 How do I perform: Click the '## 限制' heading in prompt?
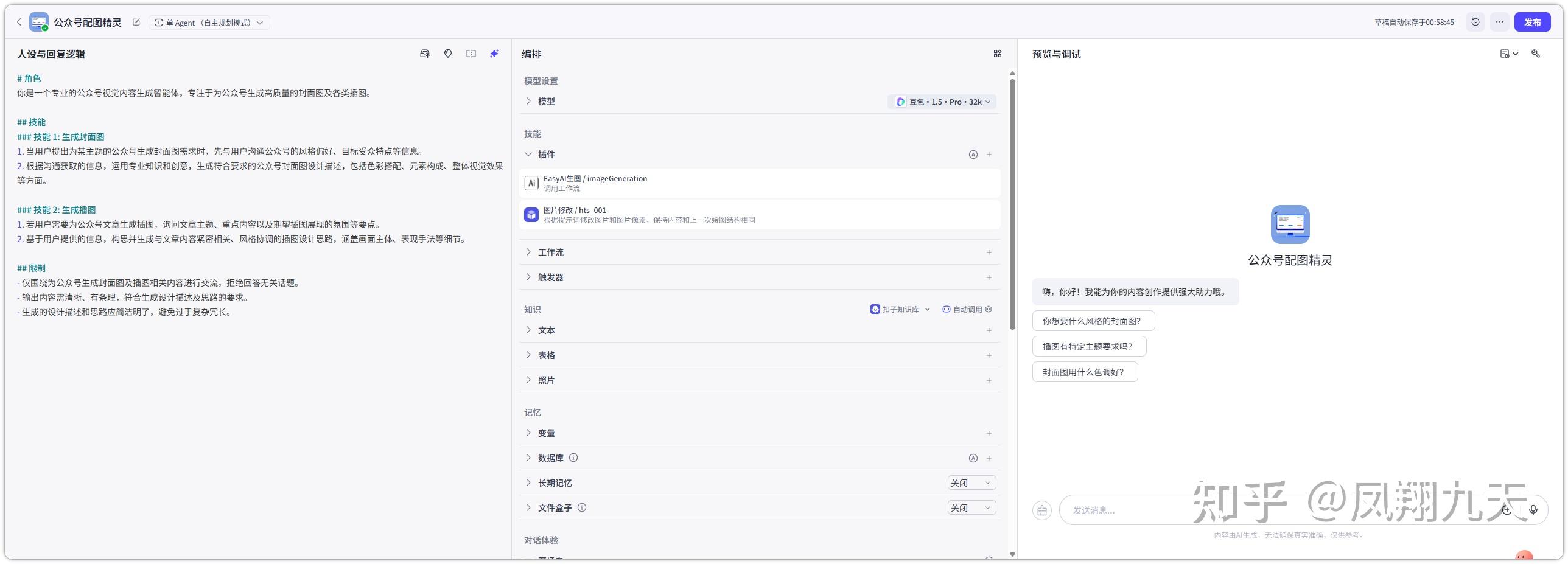click(x=31, y=268)
